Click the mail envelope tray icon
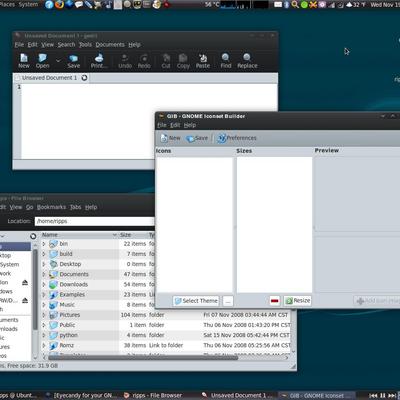This screenshot has width=400, height=400. [x=278, y=4]
